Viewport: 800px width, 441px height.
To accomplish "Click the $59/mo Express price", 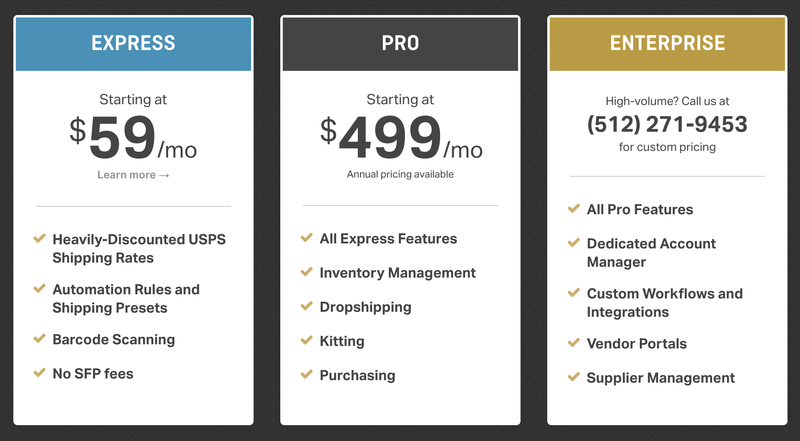I will click(x=133, y=138).
